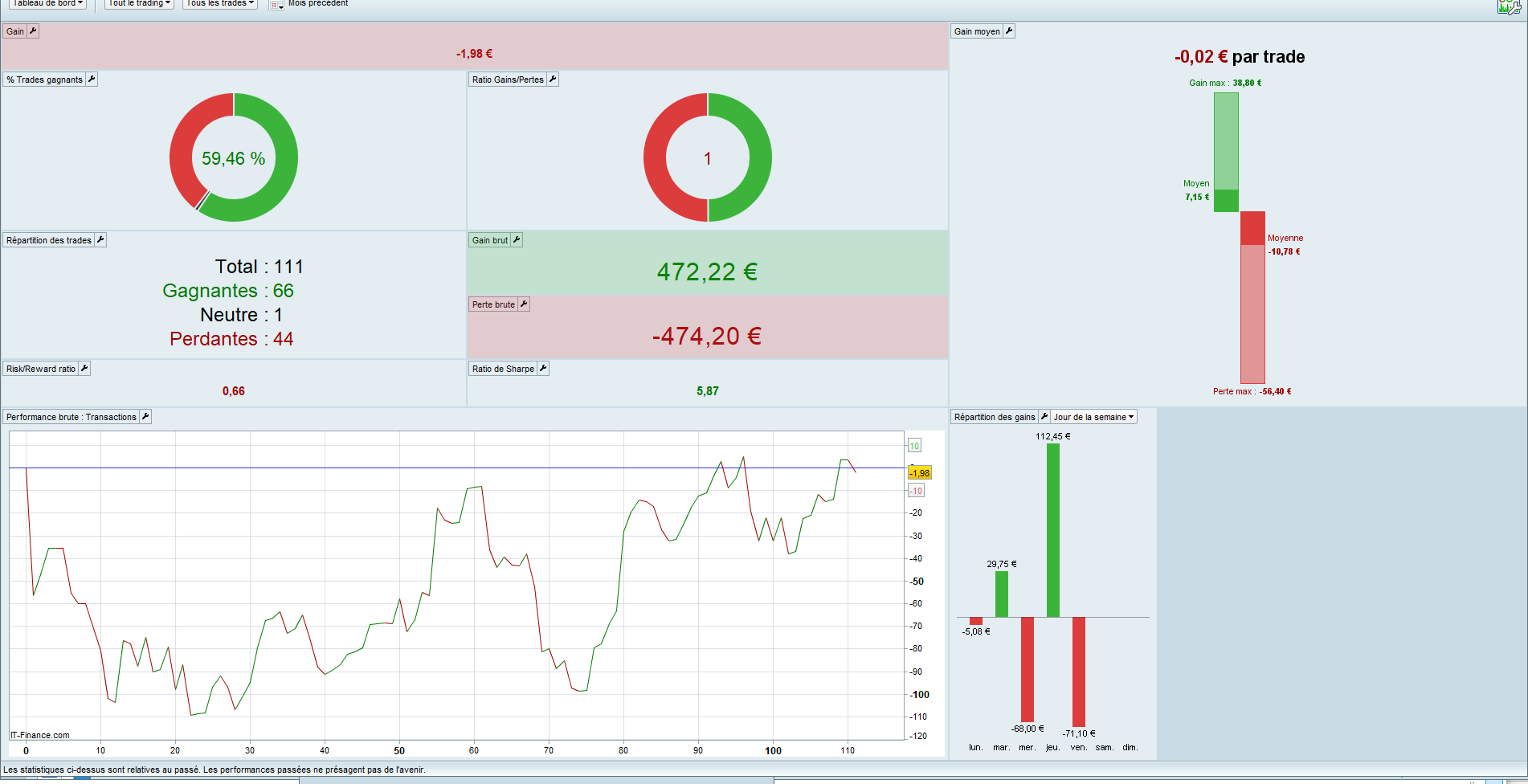Click the Répartition des trades label
The height and width of the screenshot is (784, 1528).
[49, 240]
